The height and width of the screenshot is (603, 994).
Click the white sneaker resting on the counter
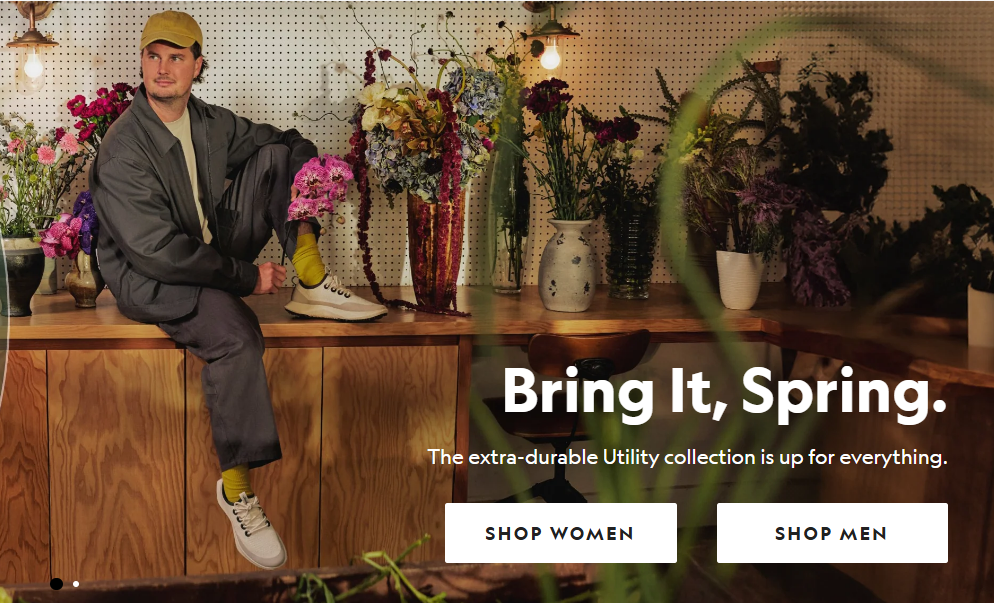click(334, 298)
